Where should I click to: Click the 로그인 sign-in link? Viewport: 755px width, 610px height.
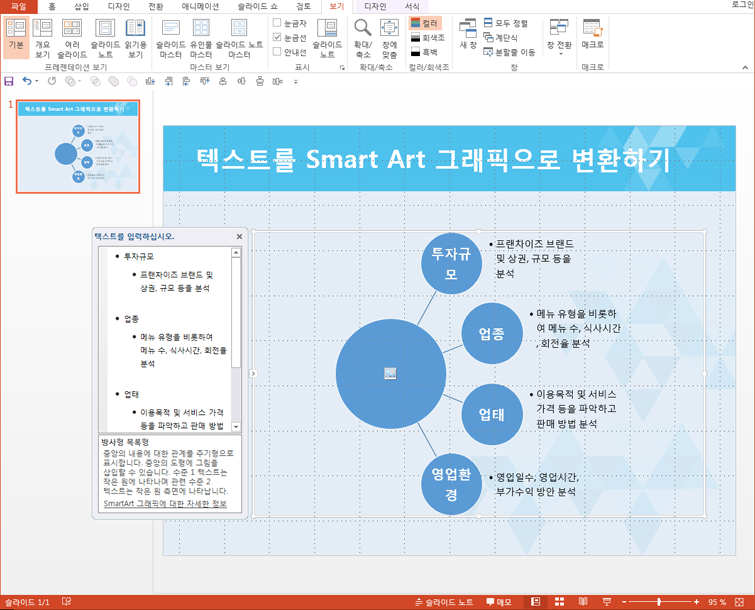(x=742, y=4)
